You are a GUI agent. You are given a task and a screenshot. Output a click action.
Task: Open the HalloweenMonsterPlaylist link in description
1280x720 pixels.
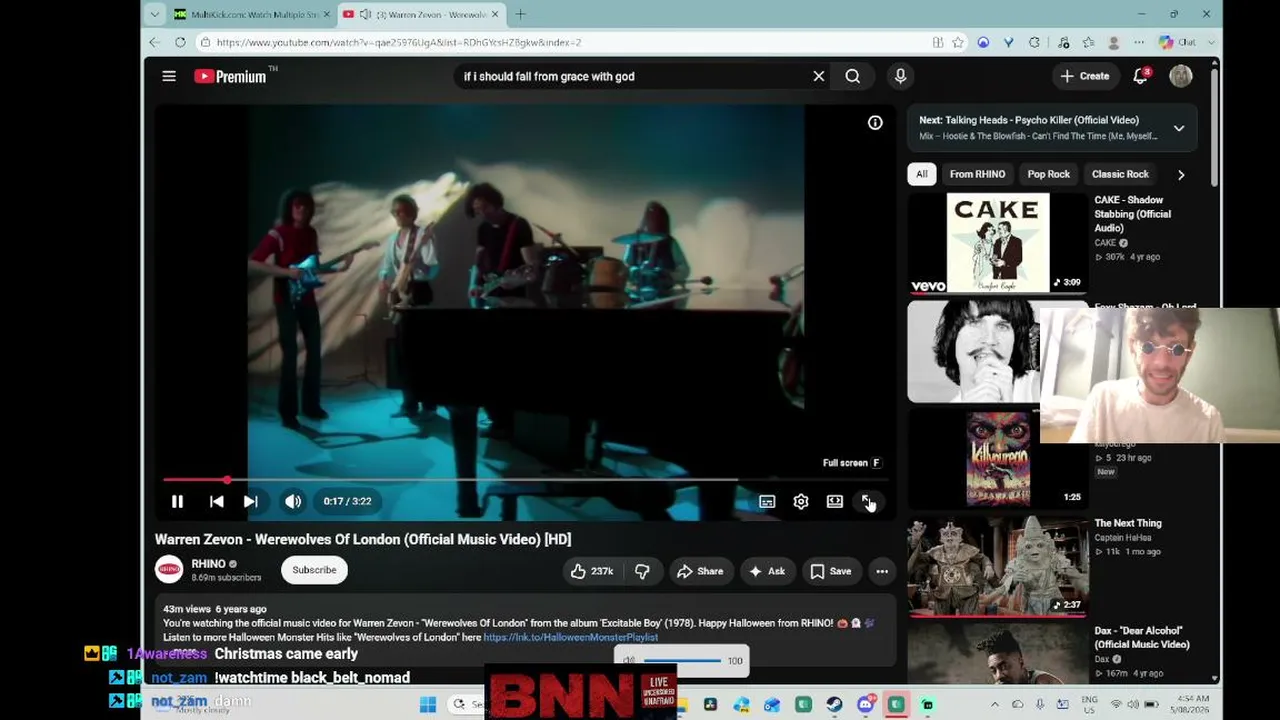click(570, 637)
